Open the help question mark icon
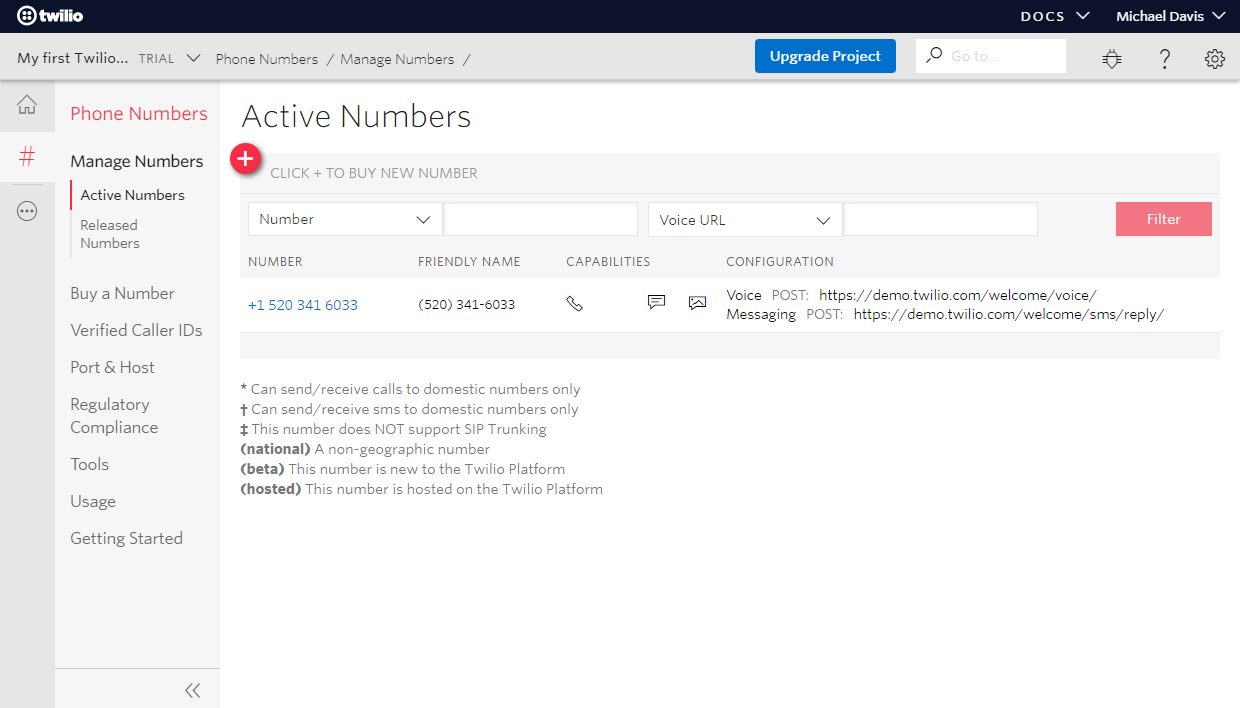This screenshot has width=1240, height=708. click(1165, 59)
